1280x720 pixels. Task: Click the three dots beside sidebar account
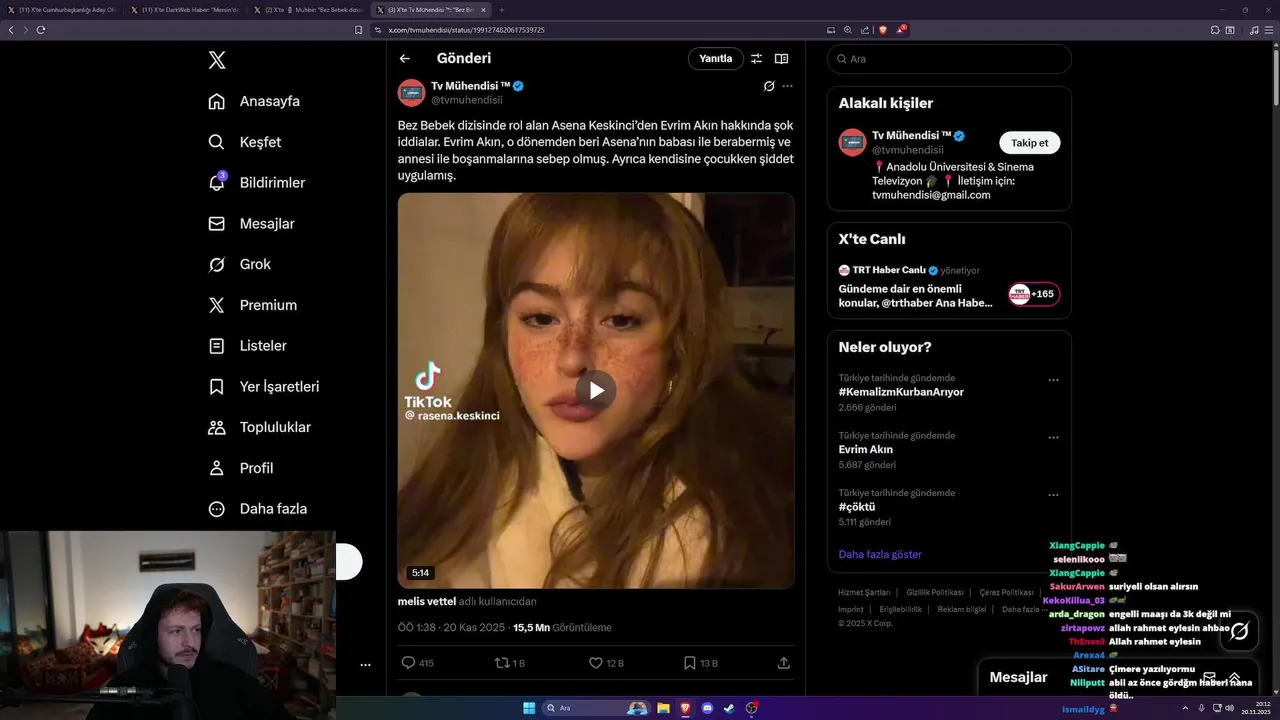(365, 665)
